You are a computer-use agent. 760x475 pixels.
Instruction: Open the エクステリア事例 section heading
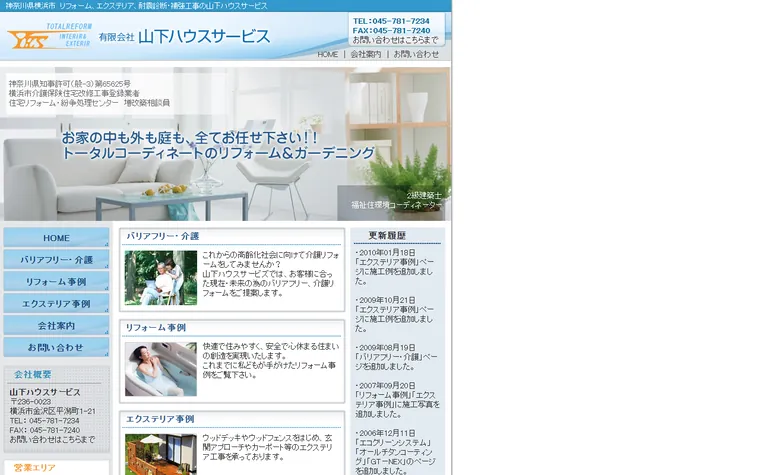[x=160, y=419]
